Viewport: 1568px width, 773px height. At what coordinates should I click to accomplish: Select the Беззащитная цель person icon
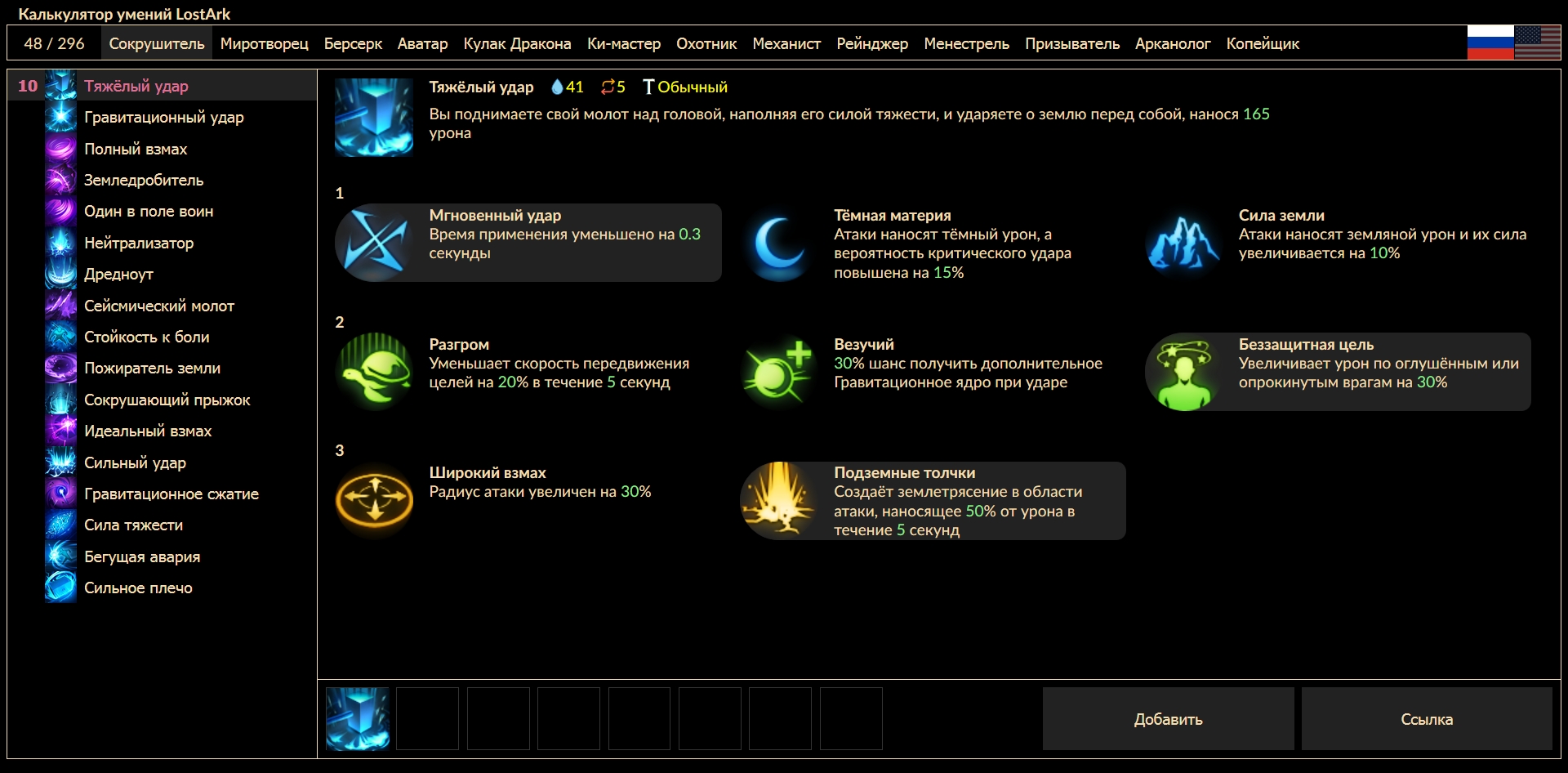coord(1183,372)
